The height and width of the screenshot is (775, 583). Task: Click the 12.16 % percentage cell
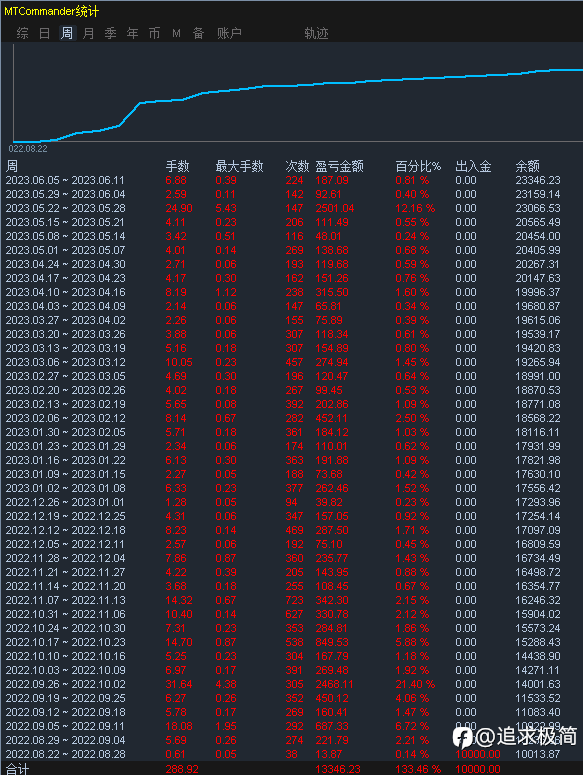click(x=415, y=208)
